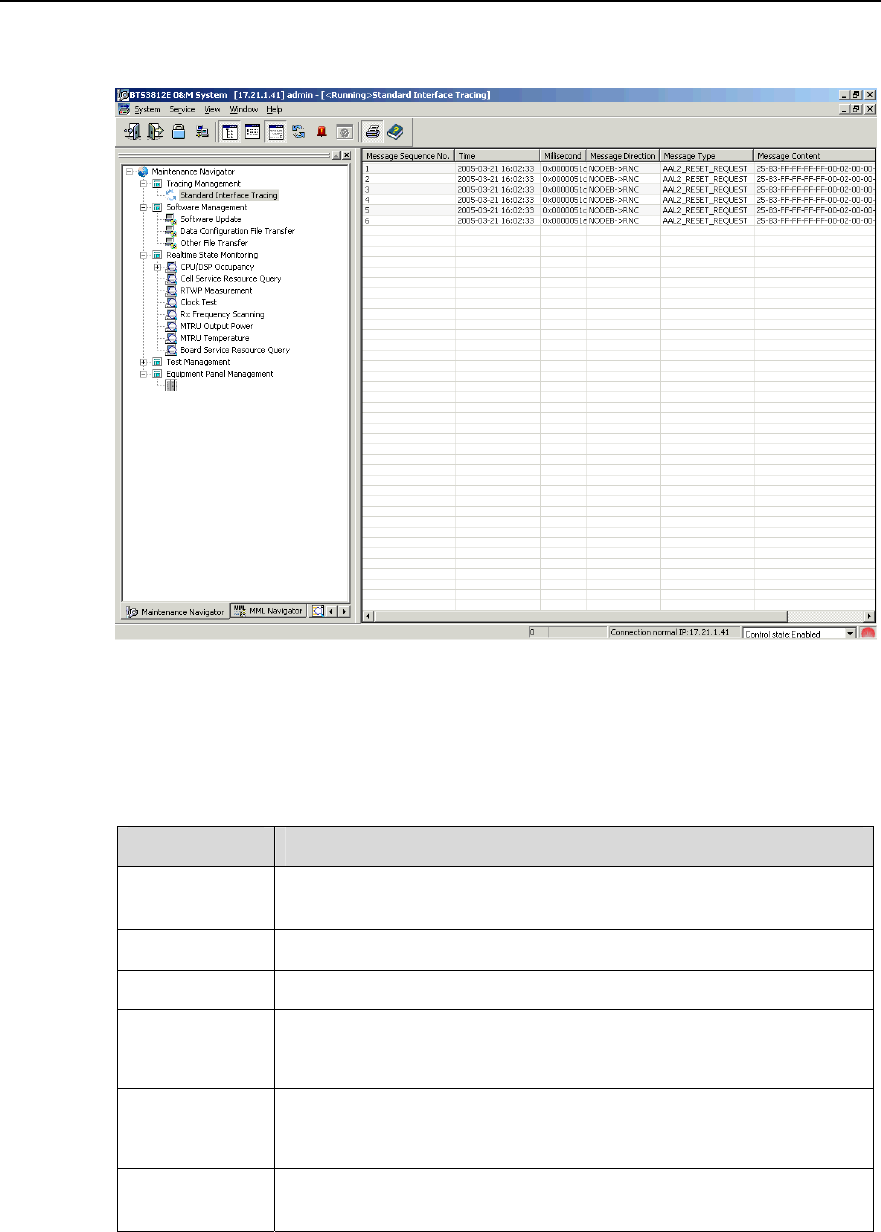881x1232 pixels.
Task: Open the System menu
Action: 147,109
